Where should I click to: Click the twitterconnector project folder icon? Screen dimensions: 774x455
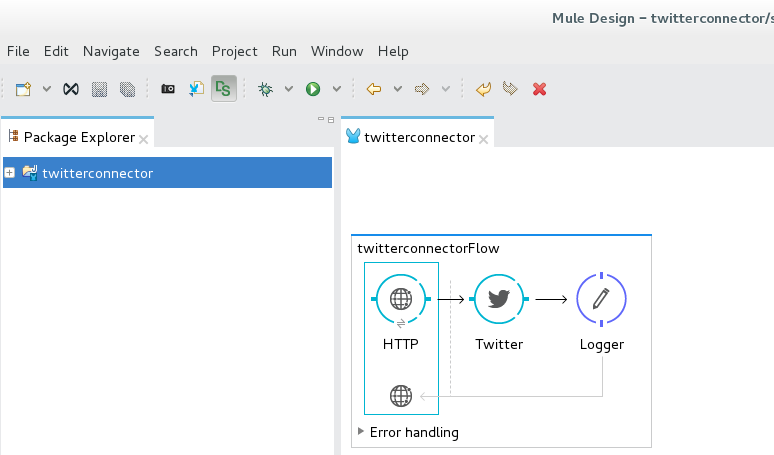point(30,173)
